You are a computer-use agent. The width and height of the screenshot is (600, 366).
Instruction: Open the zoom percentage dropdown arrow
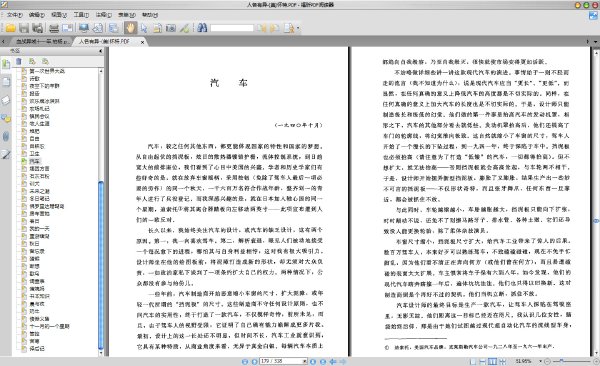point(540,361)
